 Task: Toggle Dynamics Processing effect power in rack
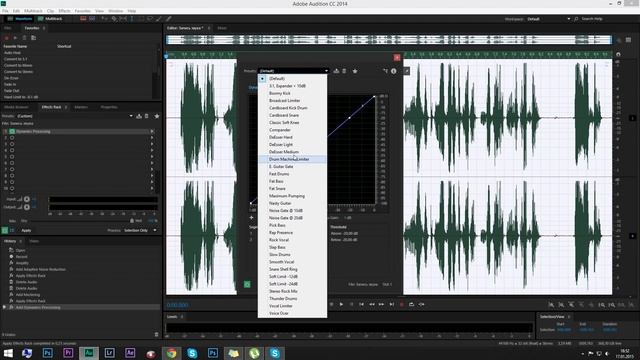pos(12,131)
